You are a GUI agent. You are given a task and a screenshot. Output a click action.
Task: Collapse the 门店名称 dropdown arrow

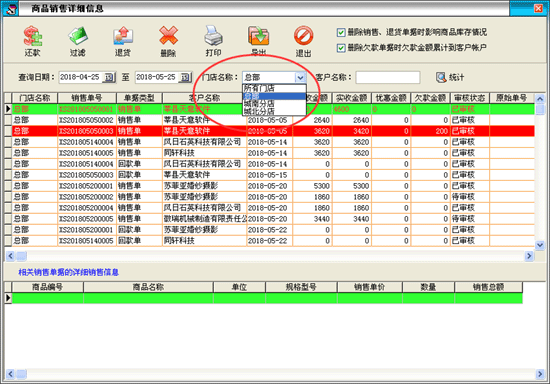300,78
